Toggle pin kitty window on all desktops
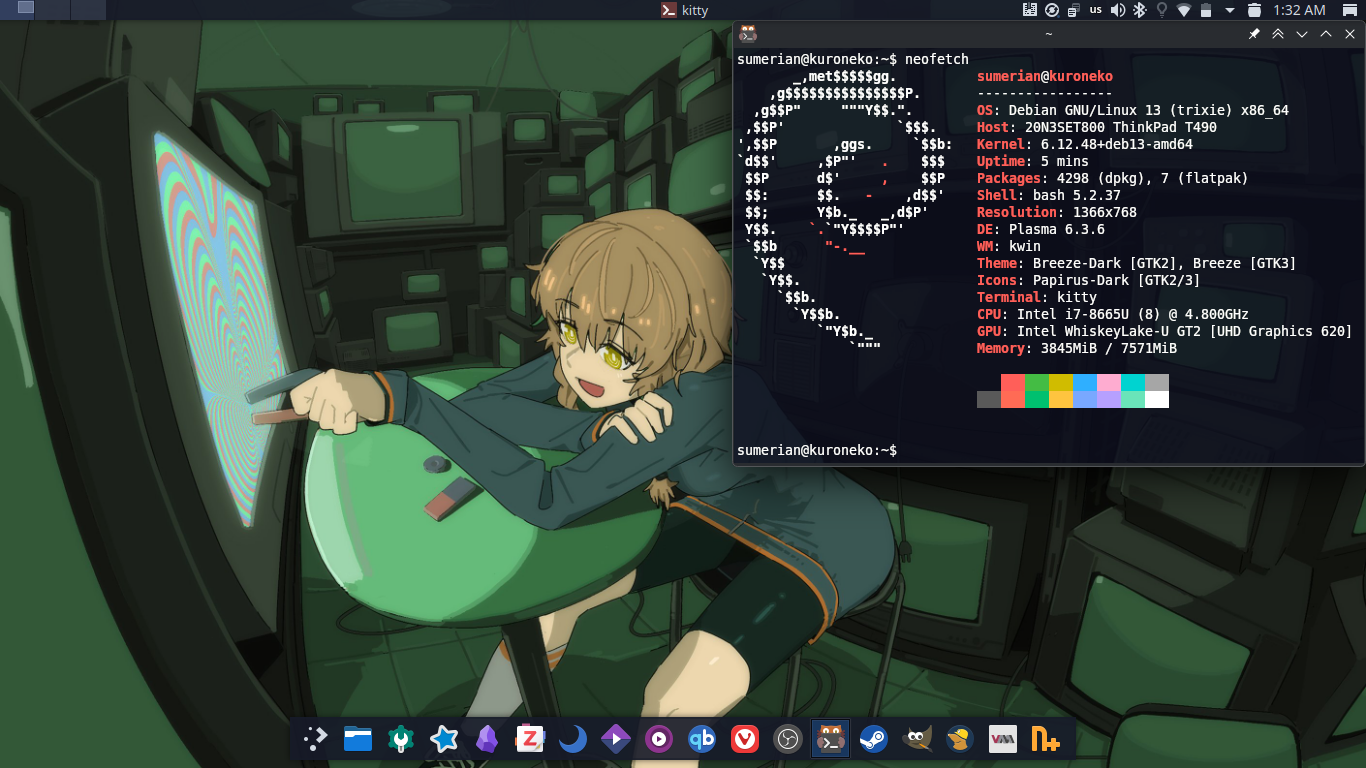The image size is (1366, 768). [x=1254, y=34]
